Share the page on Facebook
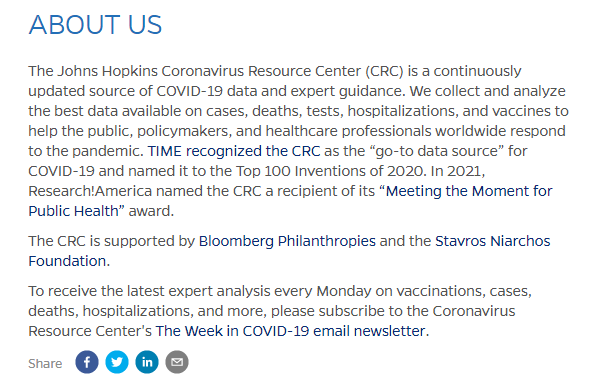 coord(87,362)
